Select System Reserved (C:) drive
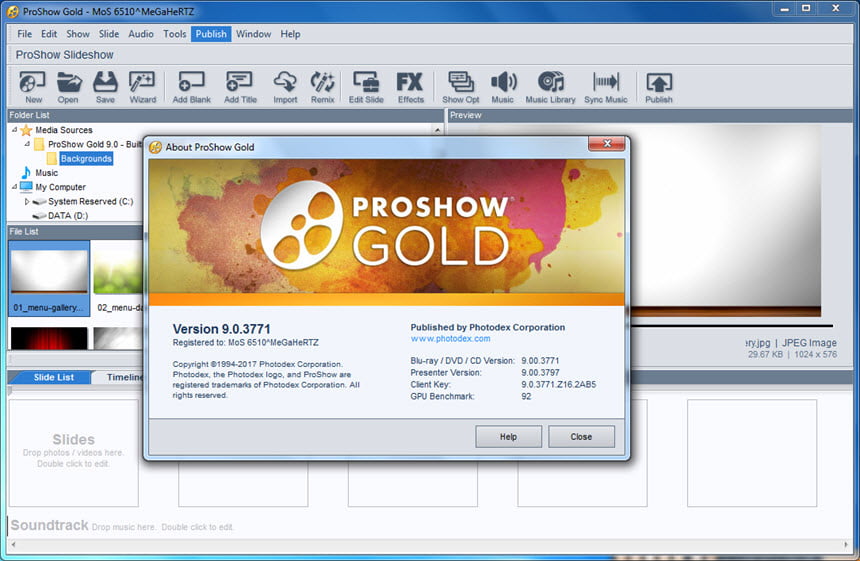The height and width of the screenshot is (561, 860). pyautogui.click(x=83, y=201)
